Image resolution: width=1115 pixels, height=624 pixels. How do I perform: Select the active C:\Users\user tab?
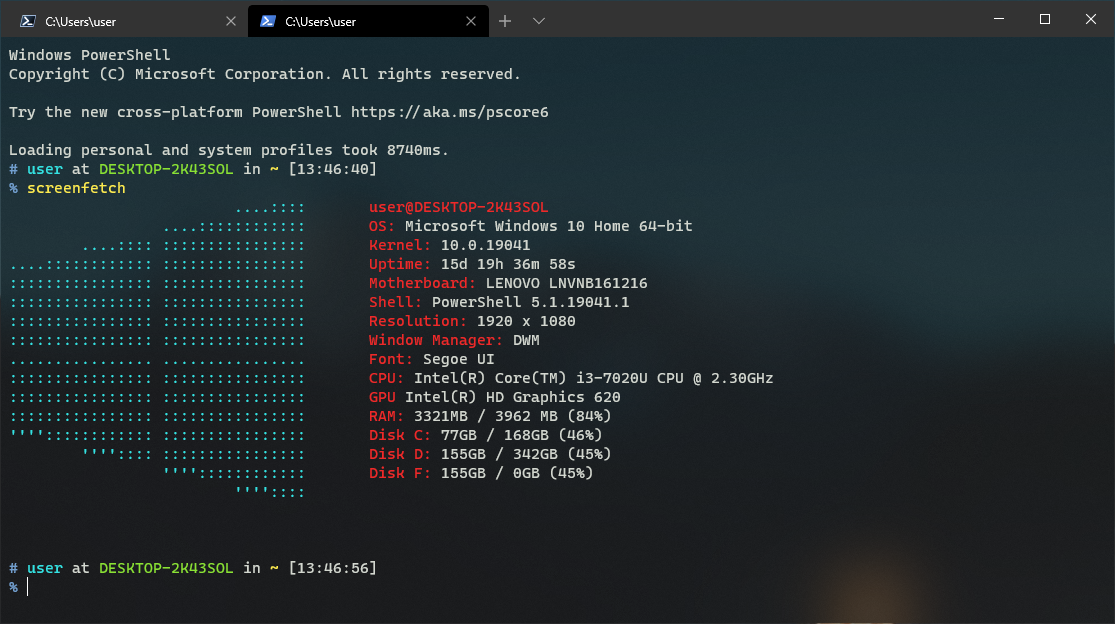click(368, 21)
